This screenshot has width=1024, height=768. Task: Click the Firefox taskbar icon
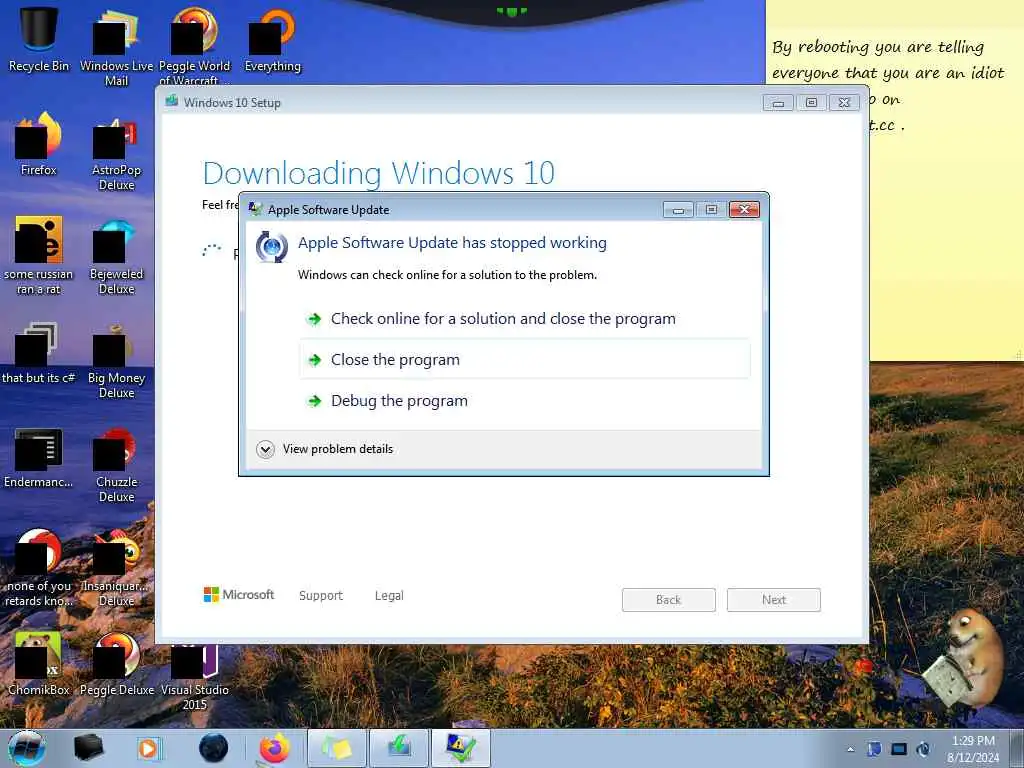[274, 748]
